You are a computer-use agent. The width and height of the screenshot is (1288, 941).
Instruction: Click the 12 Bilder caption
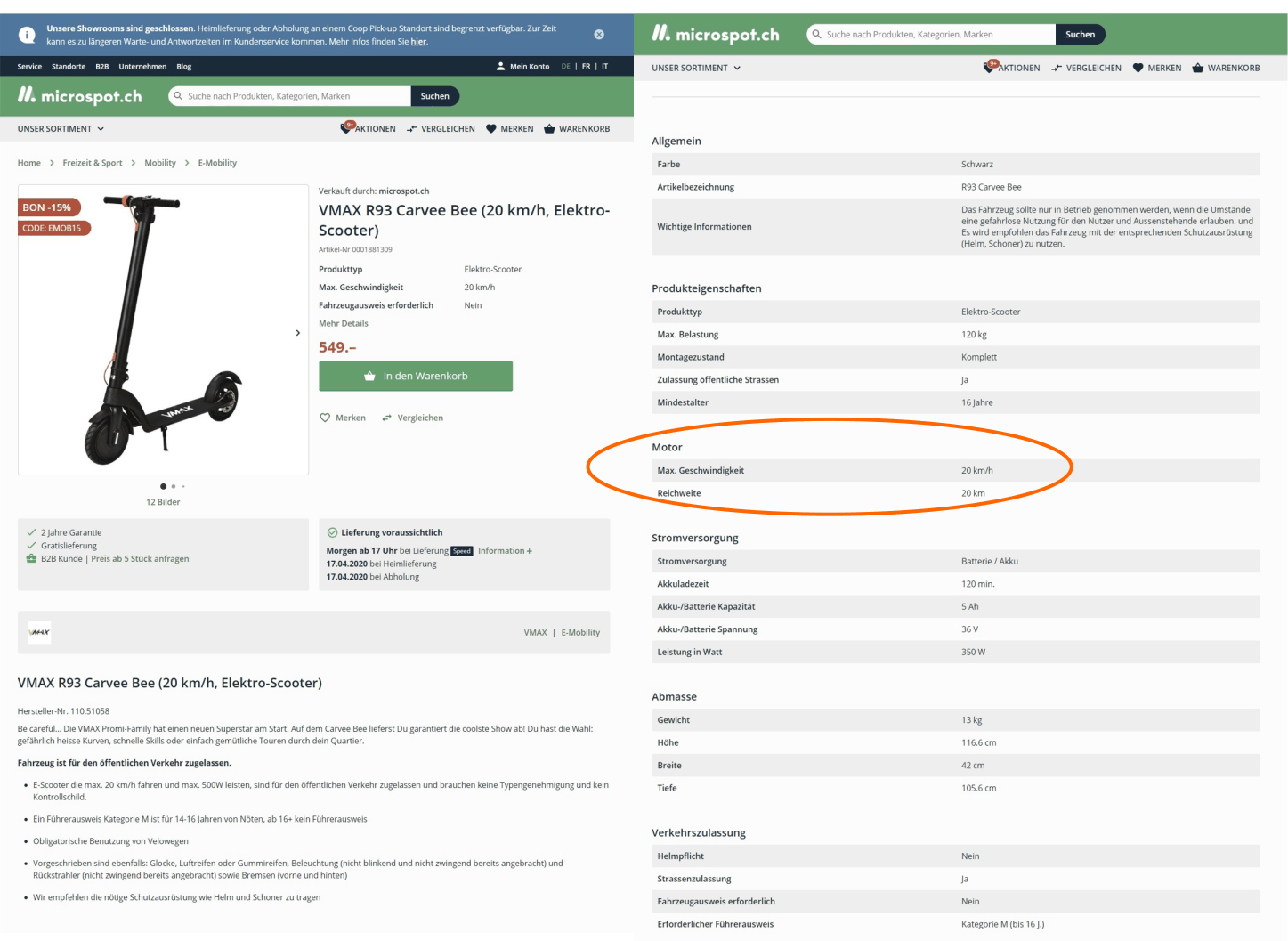(x=163, y=502)
